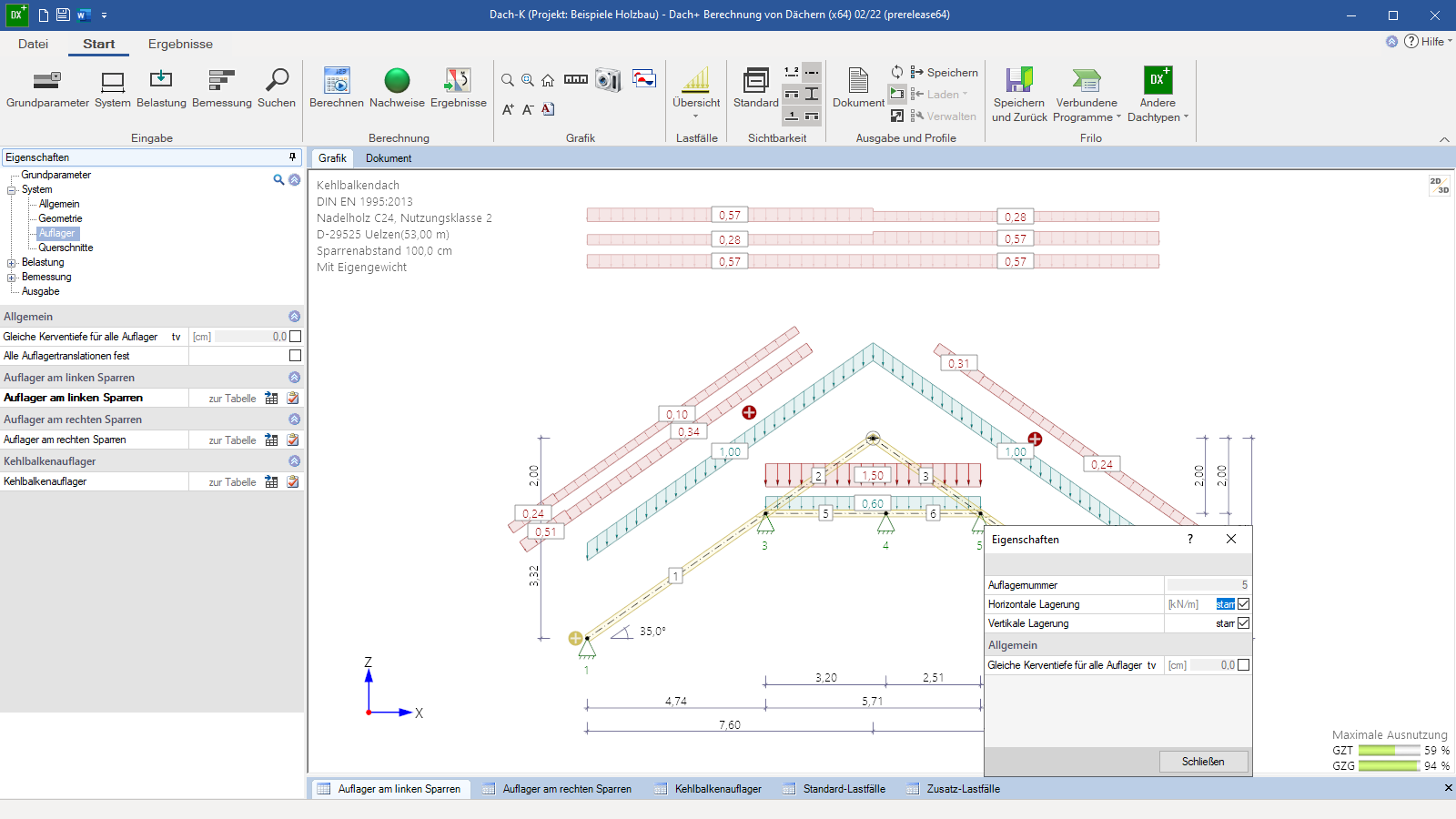
Task: Collapse the System tree node
Action: 12,189
